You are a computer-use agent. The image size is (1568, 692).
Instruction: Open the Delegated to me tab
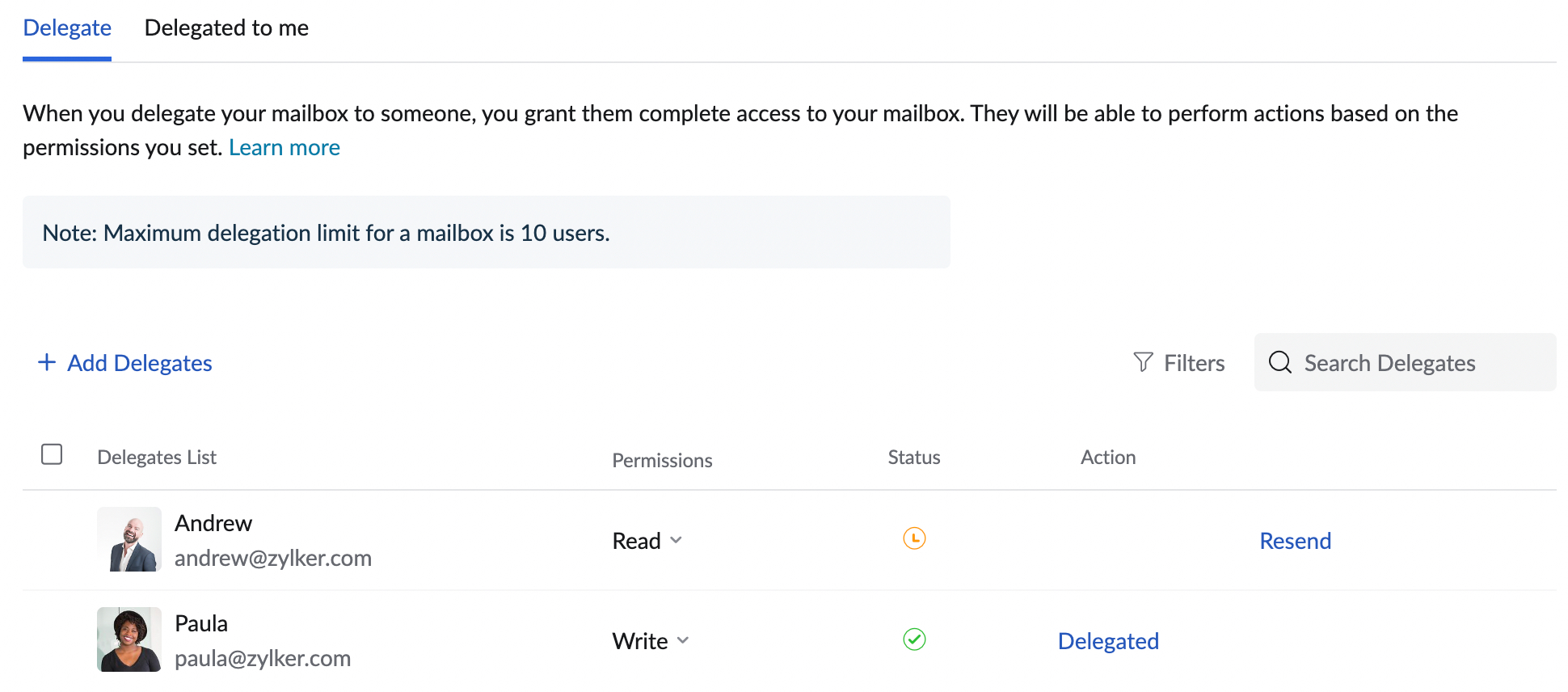(x=226, y=28)
